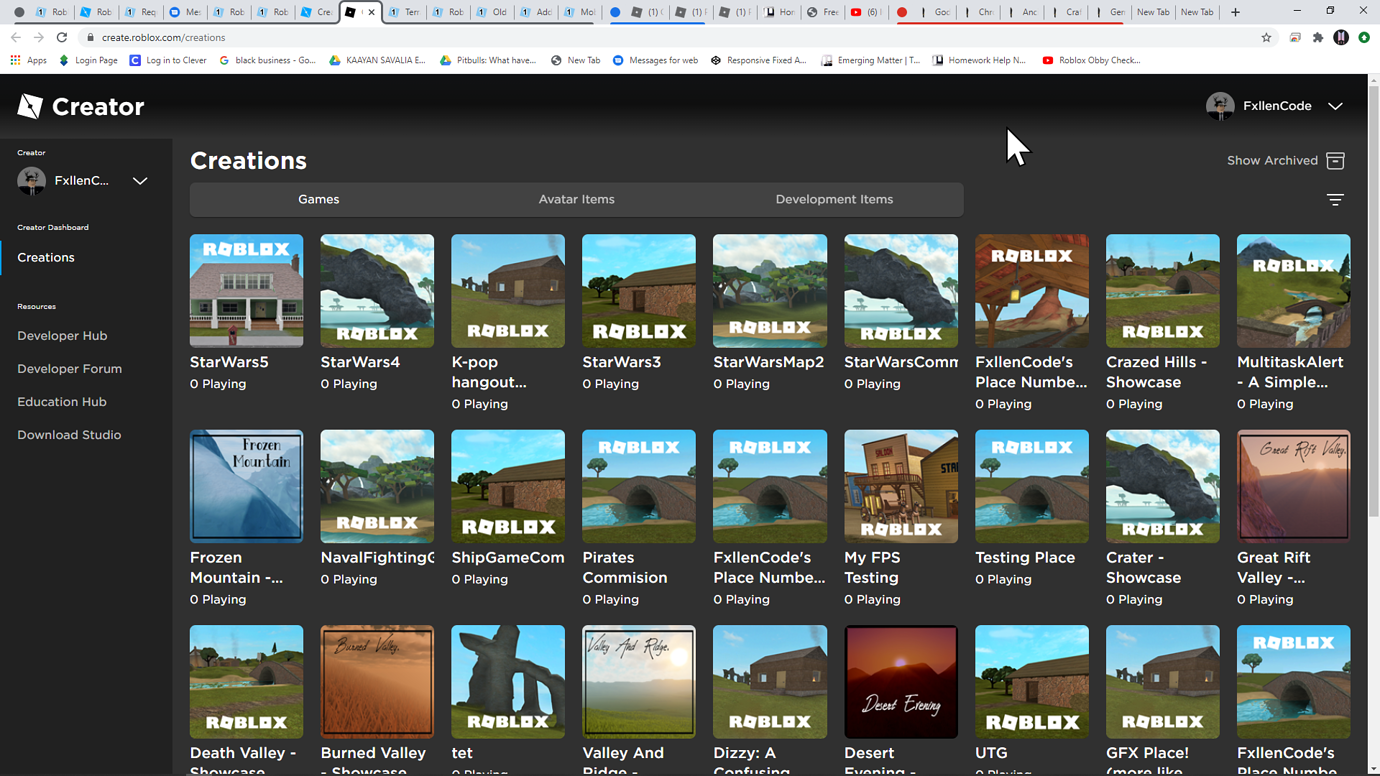The image size is (1380, 776).
Task: Bookmark the page using the star icon
Action: click(1266, 37)
